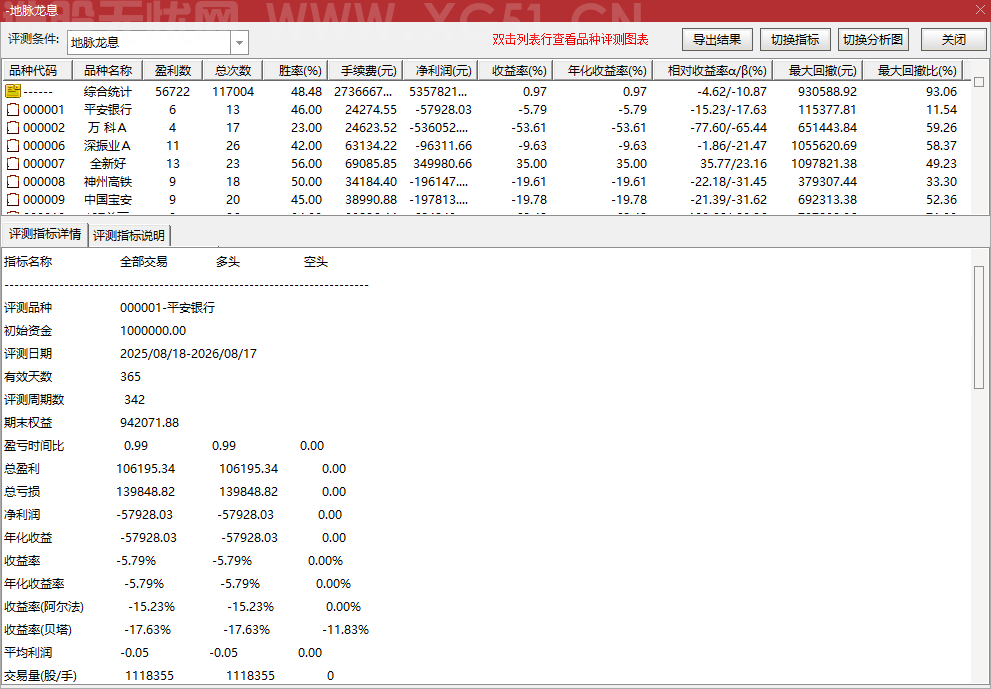991x689 pixels.
Task: Sort by 相对收益率α/β(%) column header
Action: click(x=713, y=70)
